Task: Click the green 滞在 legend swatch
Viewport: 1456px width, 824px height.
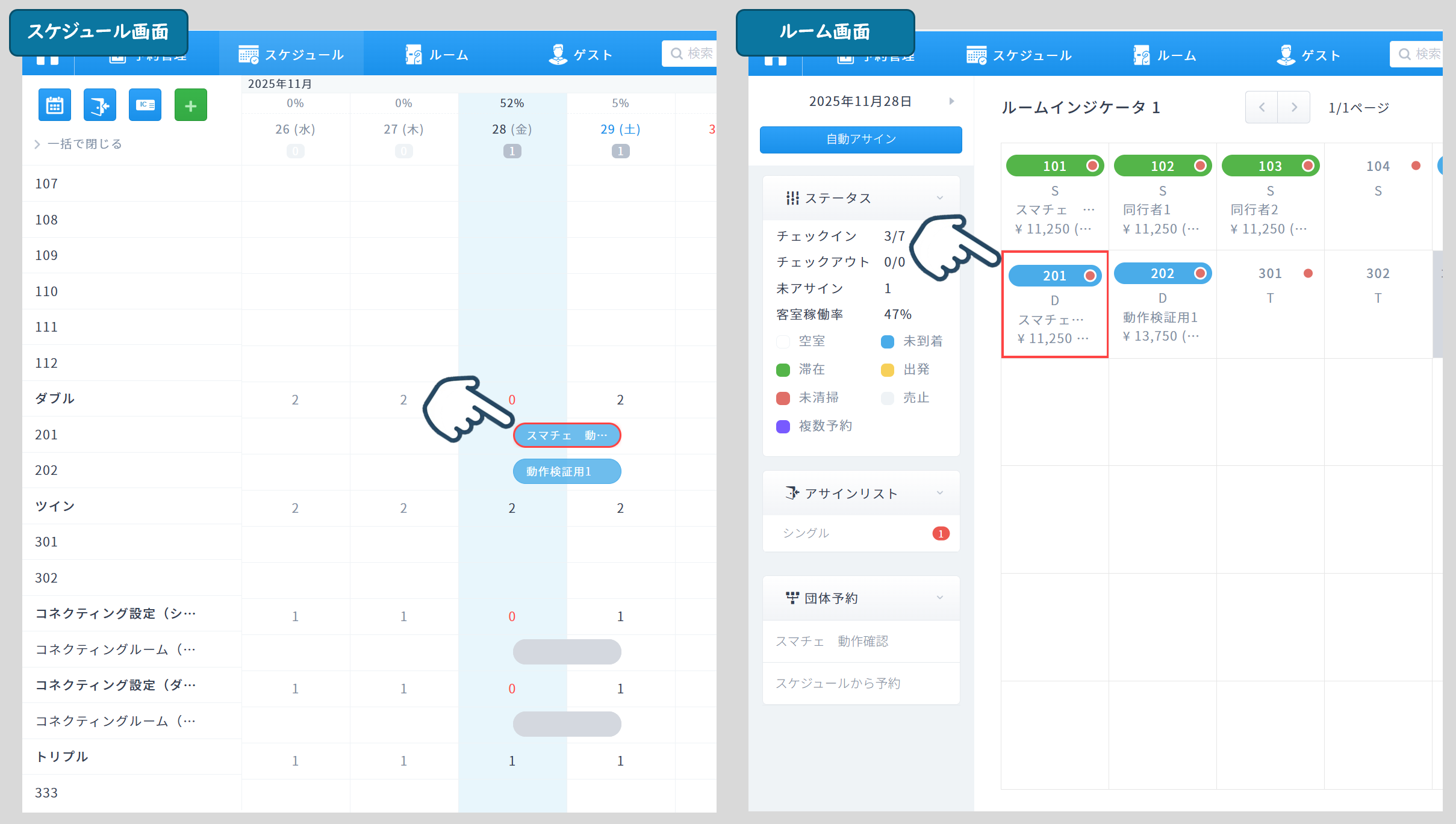Action: click(783, 370)
